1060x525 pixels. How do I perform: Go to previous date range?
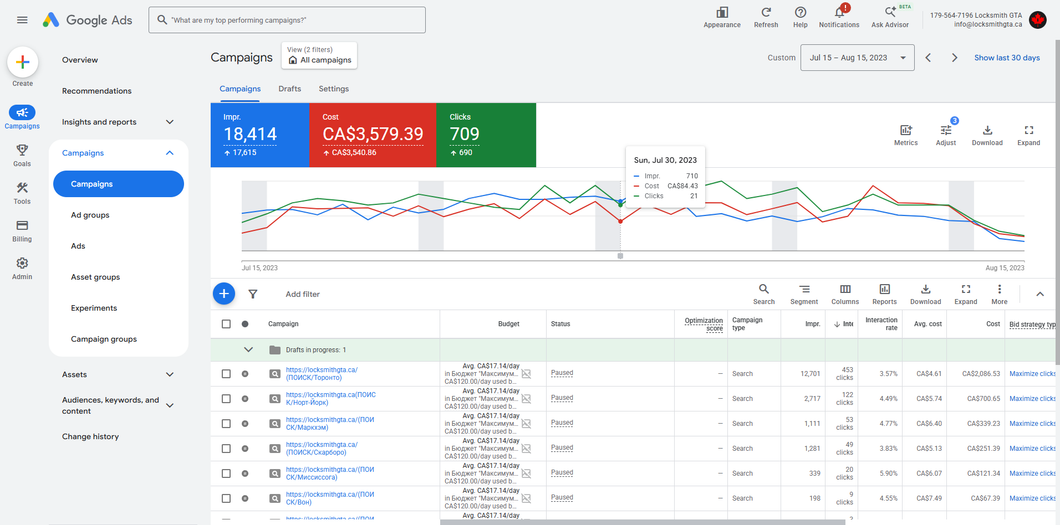pos(928,58)
